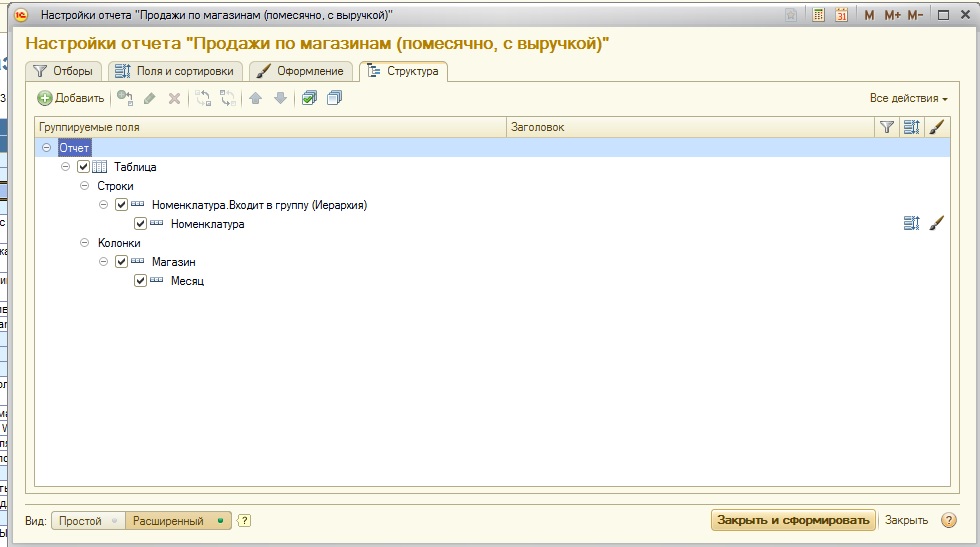Open the calendar icon in title bar

tap(841, 15)
